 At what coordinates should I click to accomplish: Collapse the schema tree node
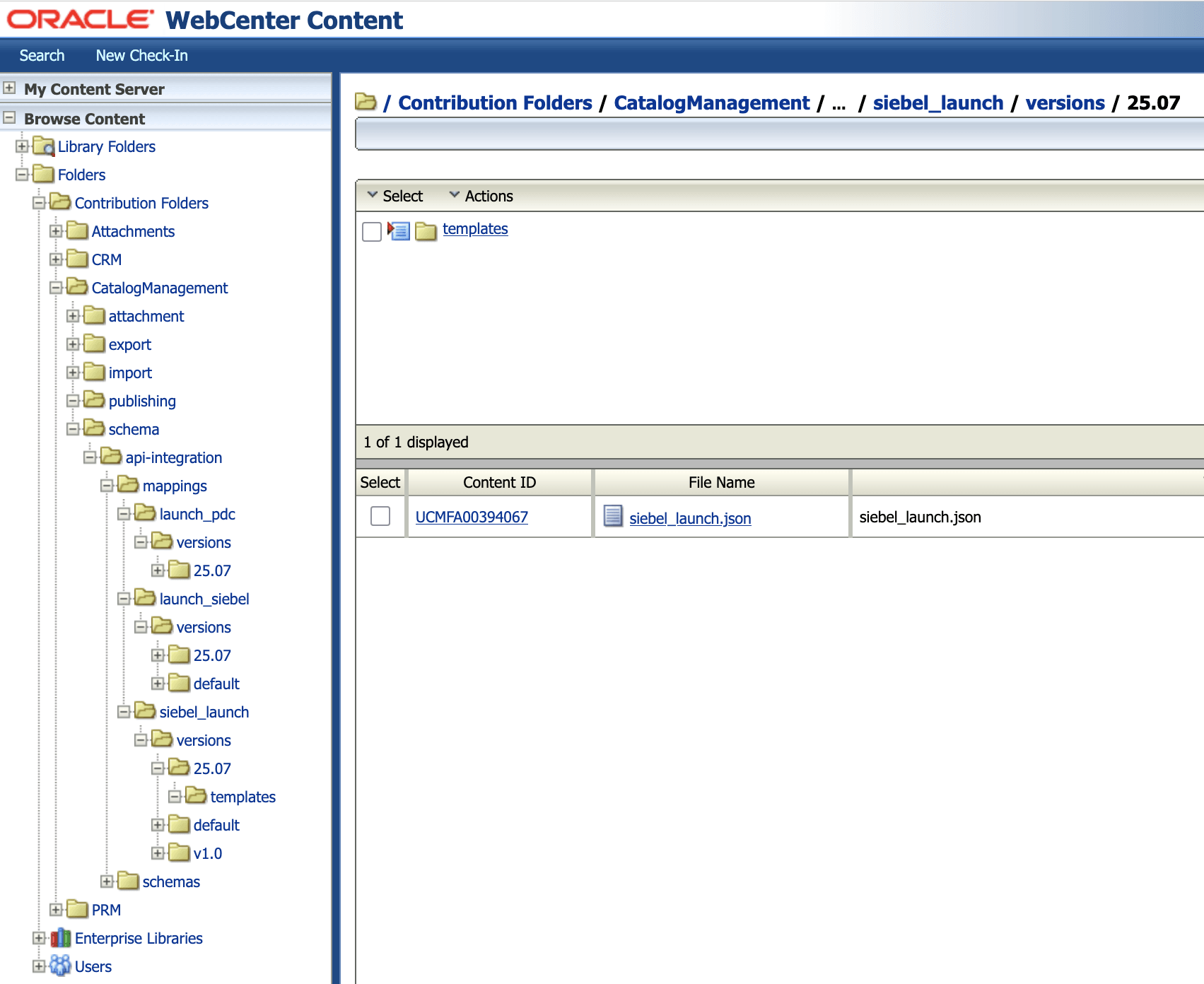[73, 429]
